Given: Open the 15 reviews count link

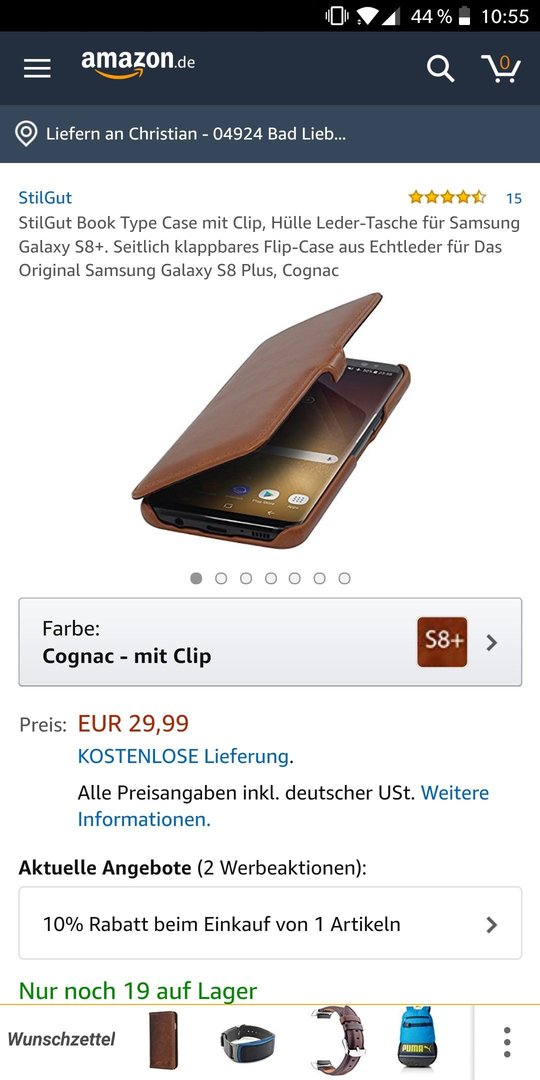Looking at the screenshot, I should [x=514, y=198].
